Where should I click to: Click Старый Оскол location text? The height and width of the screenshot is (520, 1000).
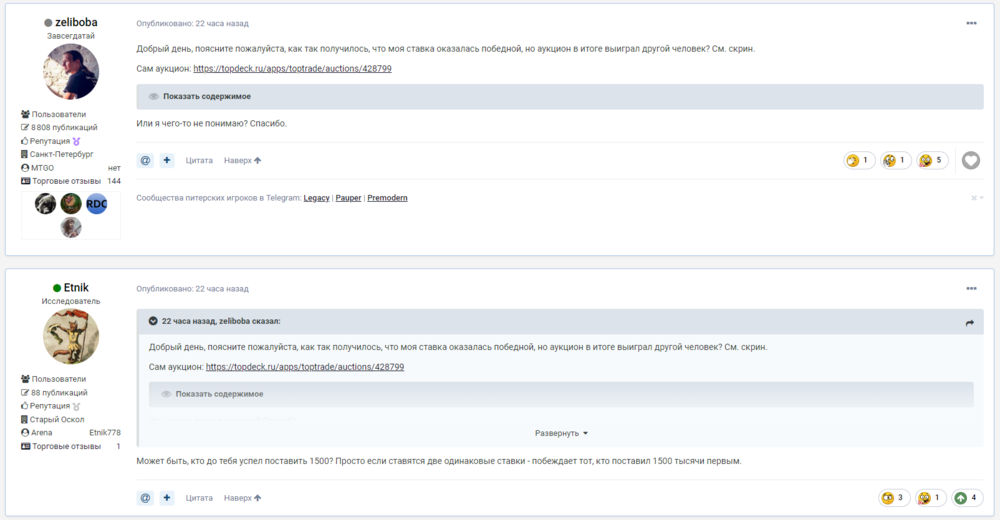(x=57, y=420)
